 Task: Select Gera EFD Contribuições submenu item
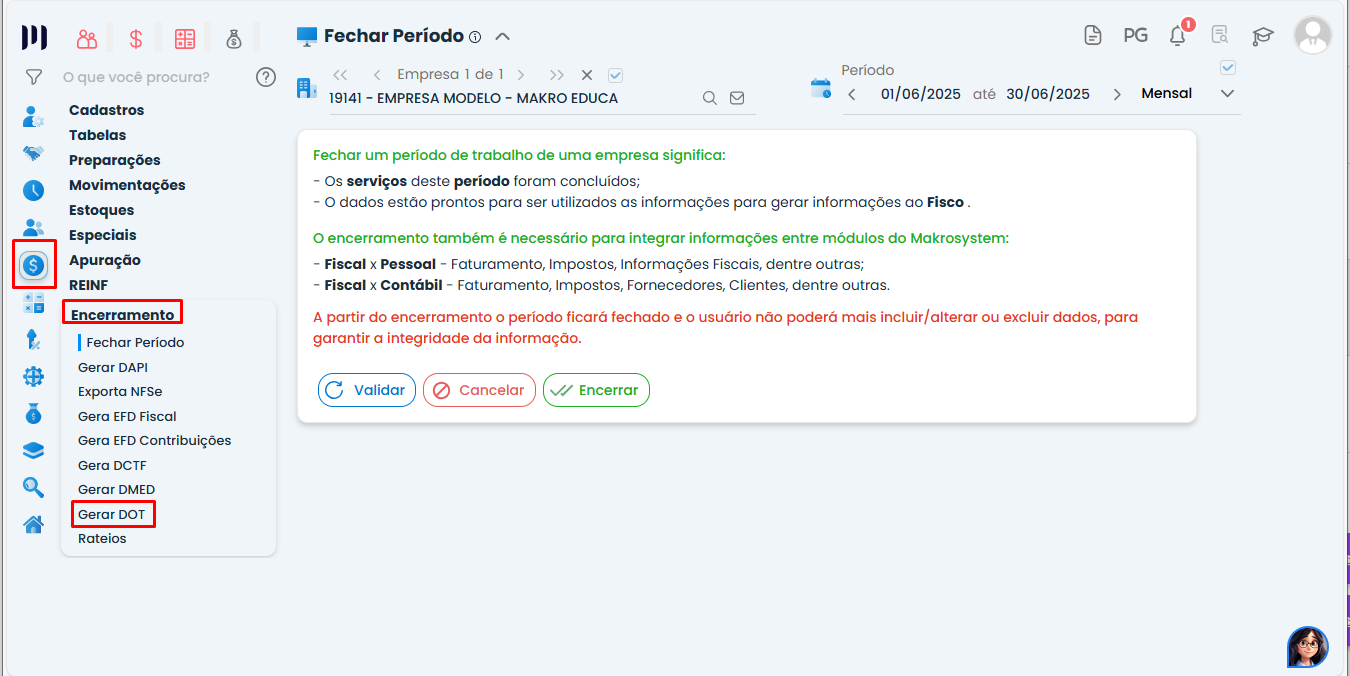pos(154,441)
